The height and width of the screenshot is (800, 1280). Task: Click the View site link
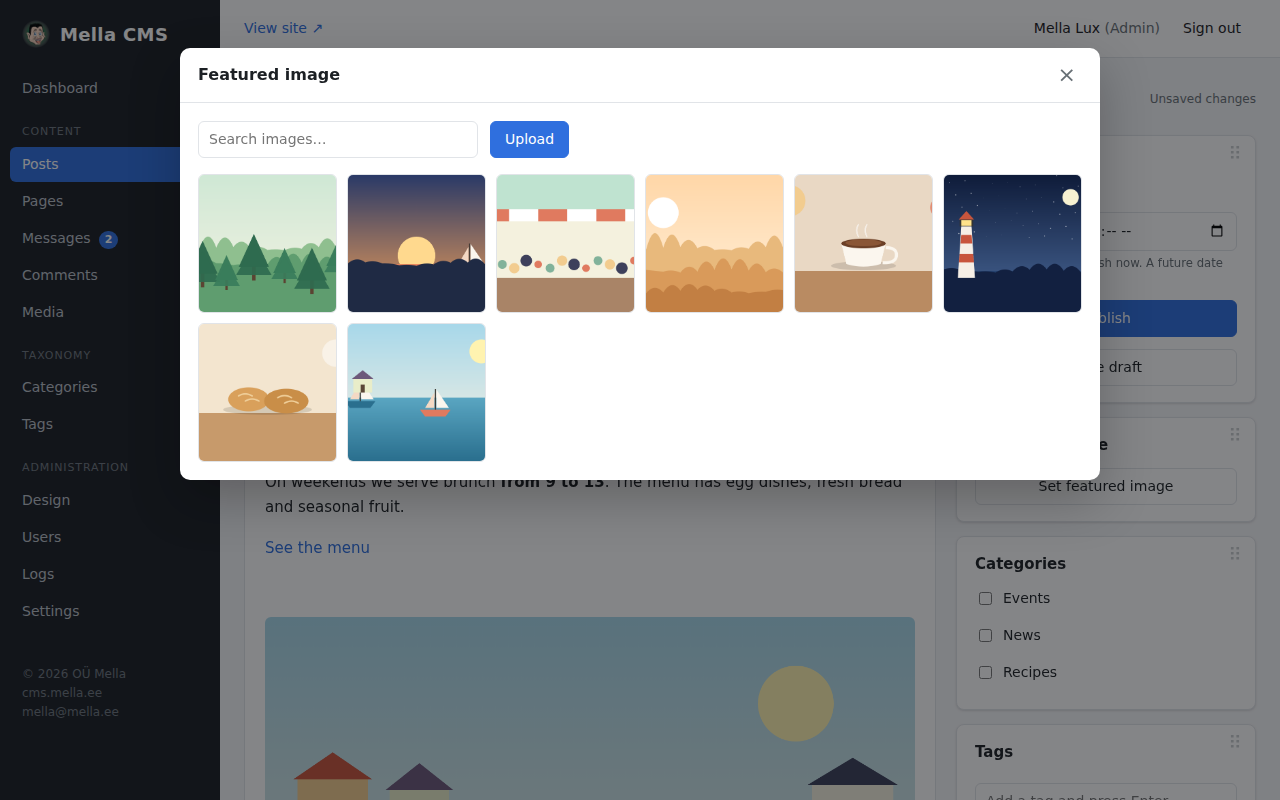coord(284,28)
